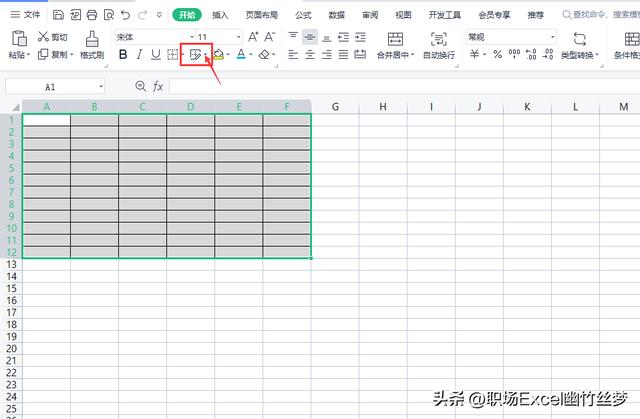Select column H header
Screen dimensions: 640x419
tap(383, 107)
